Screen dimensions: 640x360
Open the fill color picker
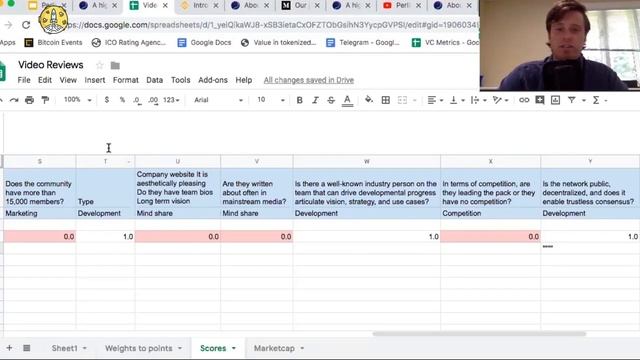tap(369, 100)
